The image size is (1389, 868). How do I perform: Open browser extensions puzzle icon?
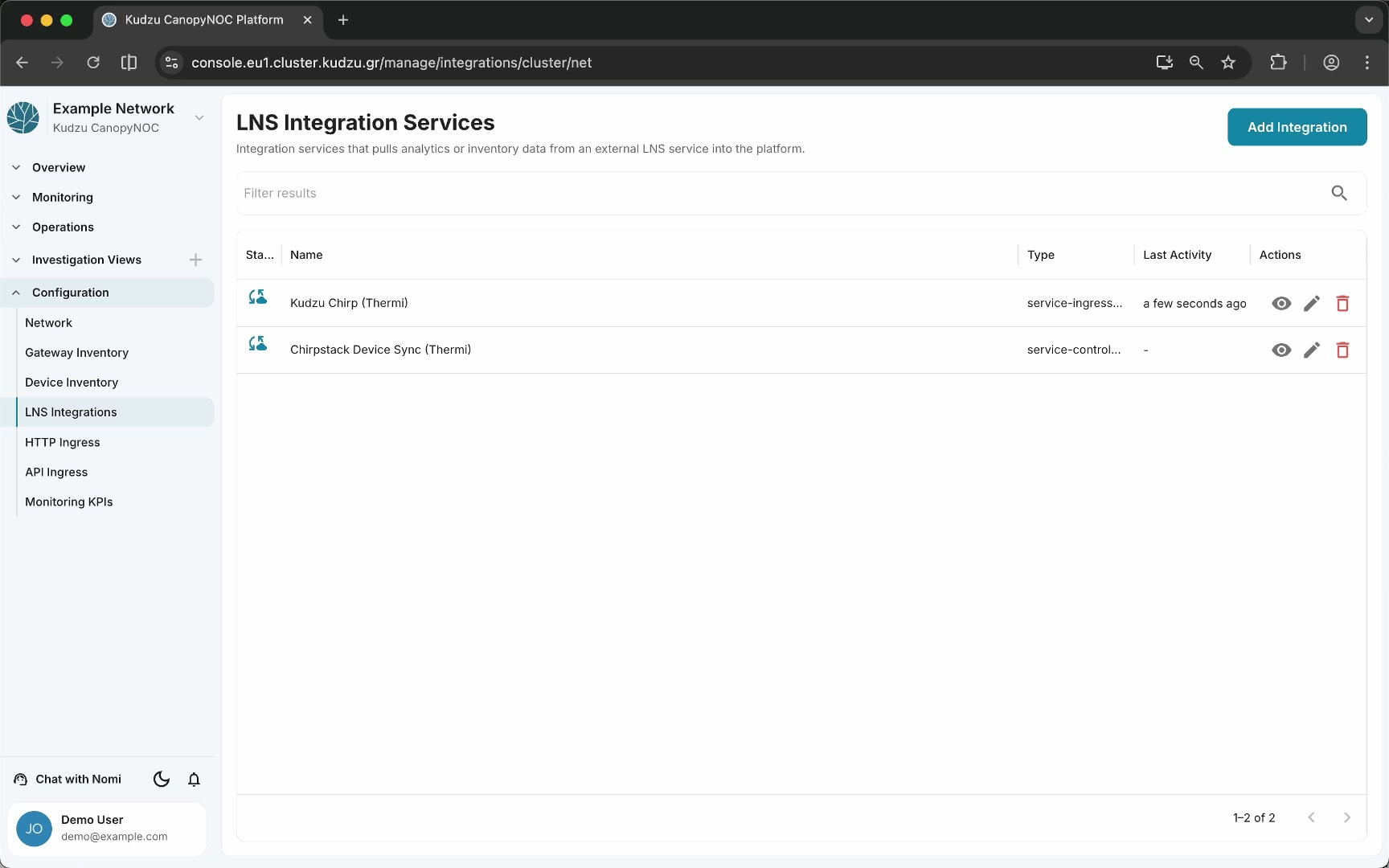(1278, 63)
